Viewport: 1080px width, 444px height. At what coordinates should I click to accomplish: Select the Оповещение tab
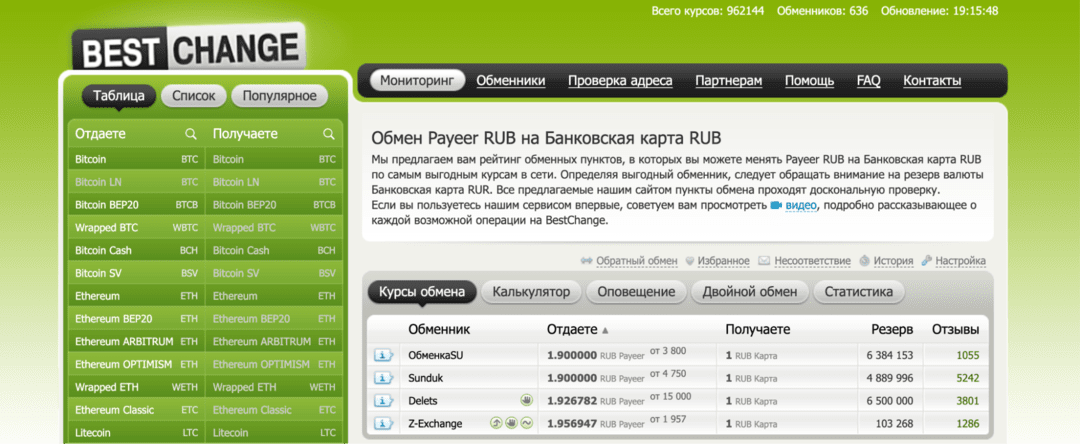tap(636, 292)
